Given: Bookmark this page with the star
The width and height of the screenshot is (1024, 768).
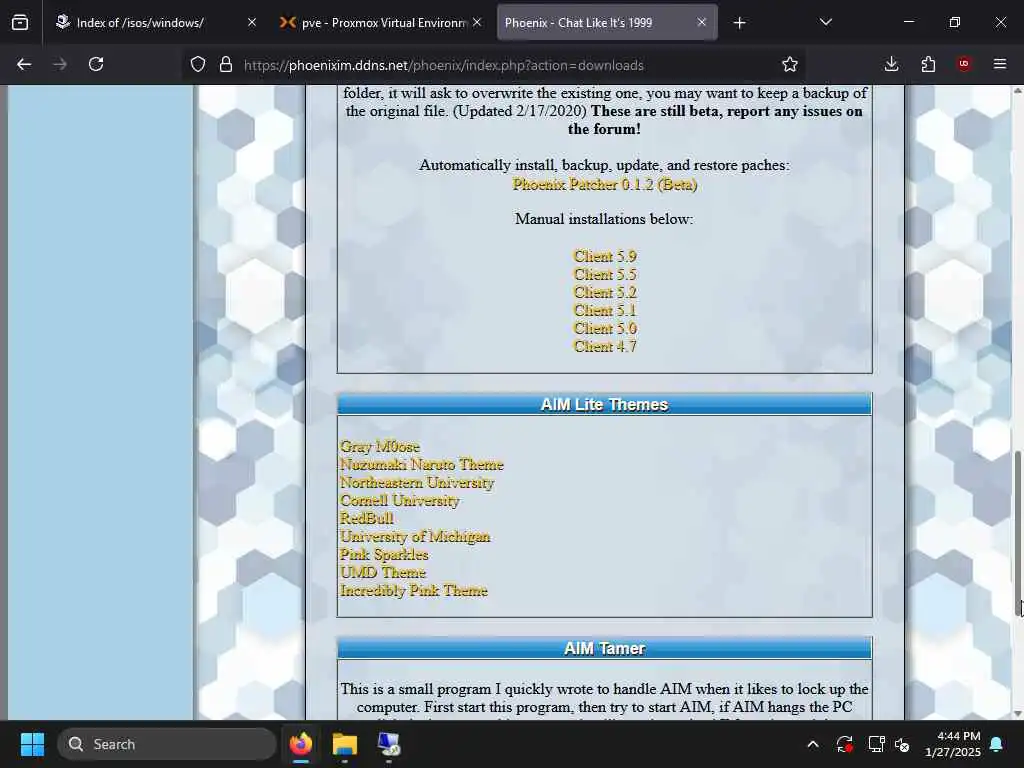Looking at the screenshot, I should (x=790, y=64).
